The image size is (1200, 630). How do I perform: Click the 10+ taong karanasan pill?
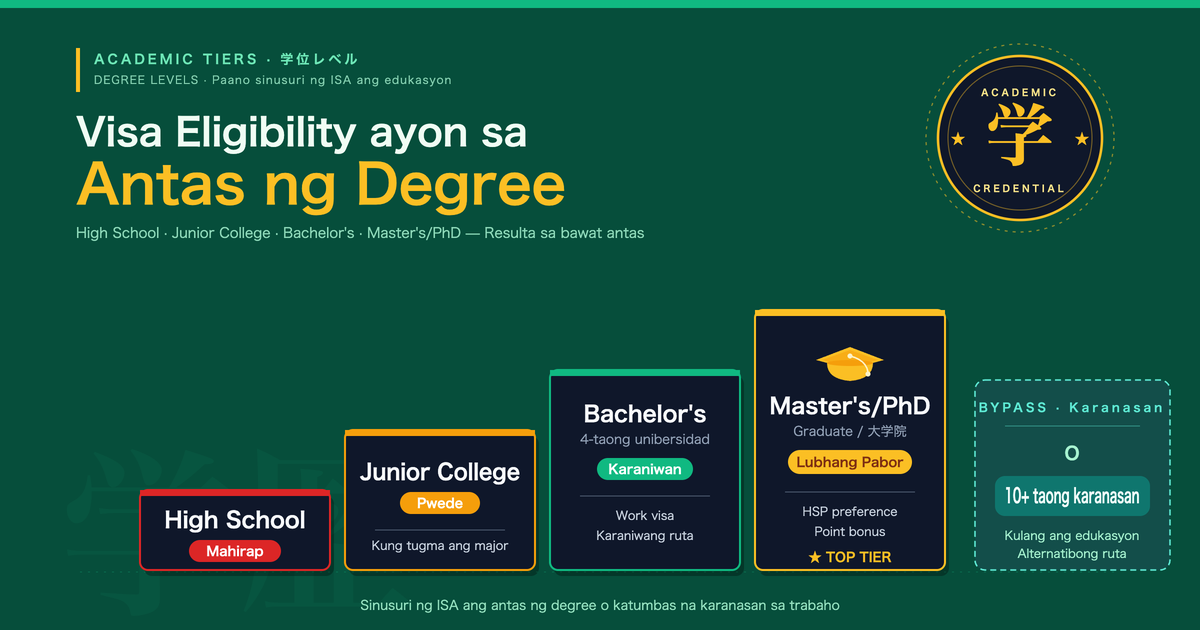coord(1072,496)
